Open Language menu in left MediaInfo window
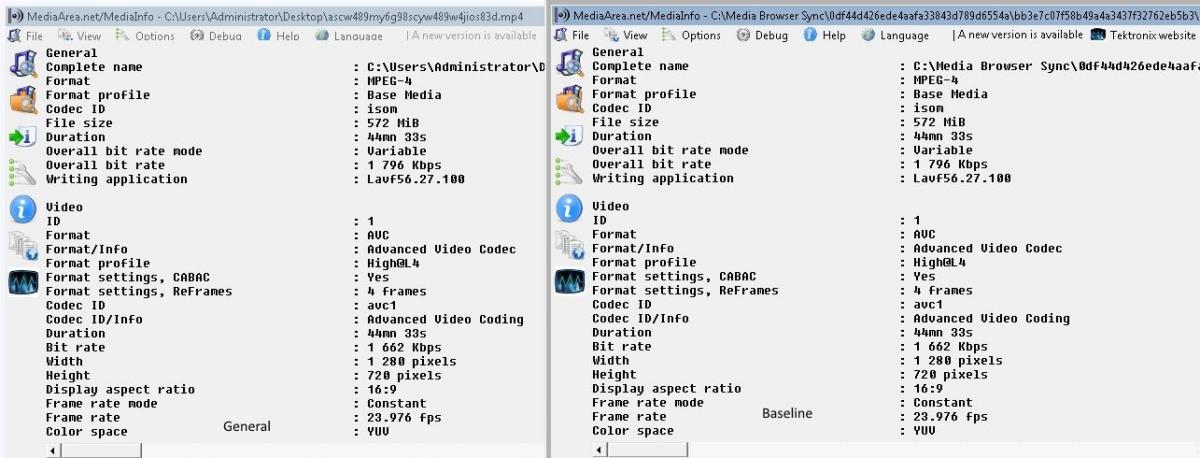The width and height of the screenshot is (1200, 458). pyautogui.click(x=349, y=36)
